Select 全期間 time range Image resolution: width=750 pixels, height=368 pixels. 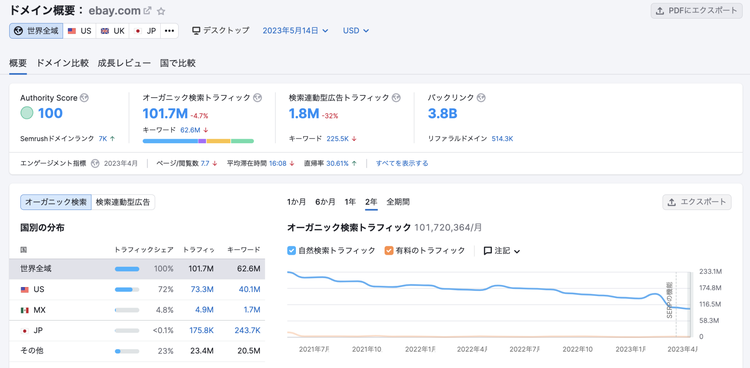[398, 202]
